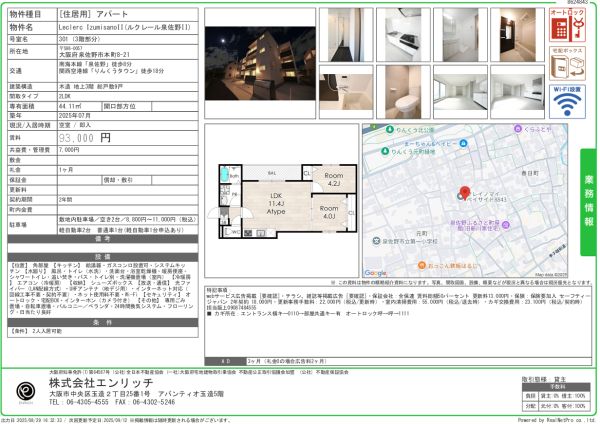The image size is (600, 424).
Task: Click the BAL balcony label in floor plan
Action: pyautogui.click(x=272, y=173)
